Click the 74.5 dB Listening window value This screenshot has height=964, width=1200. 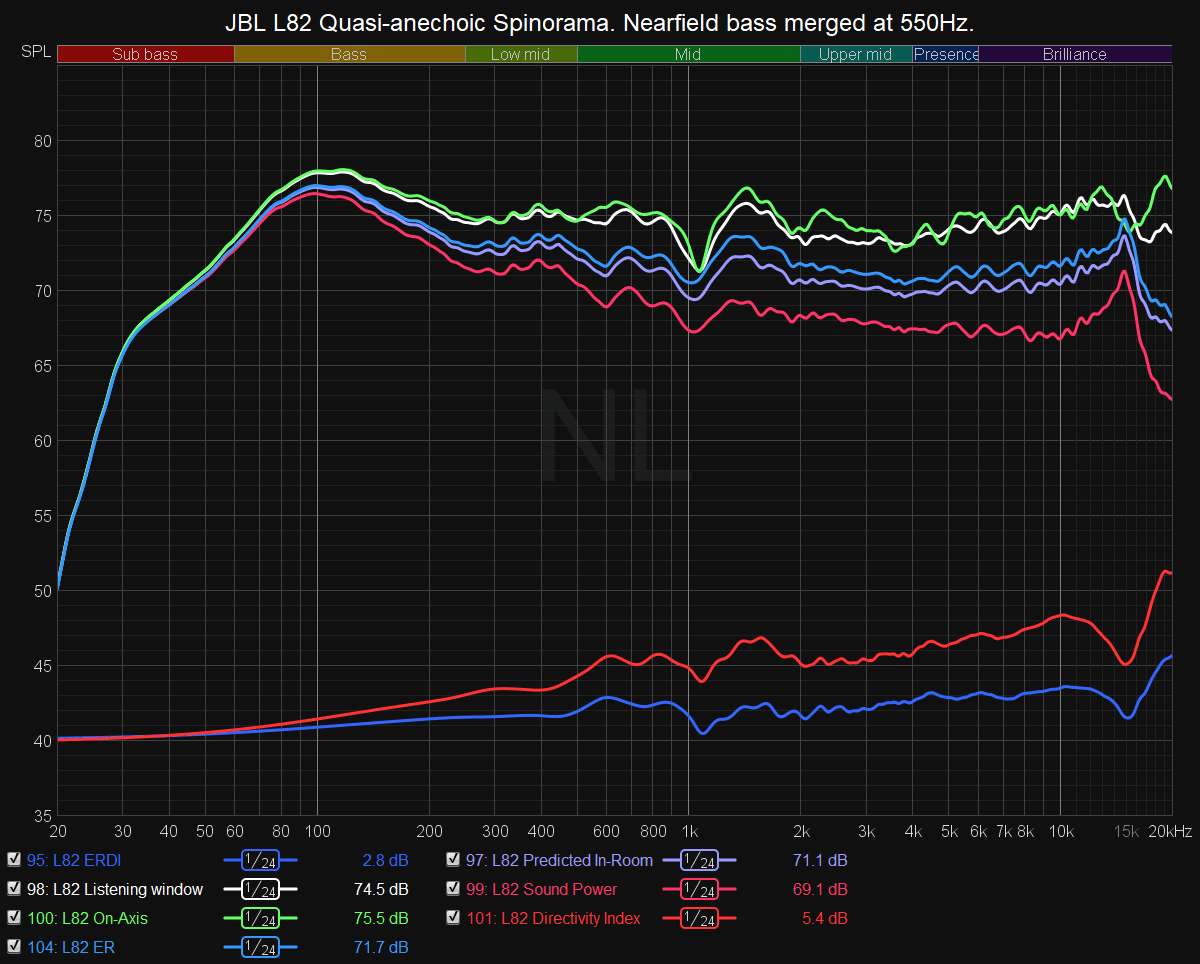pos(380,889)
